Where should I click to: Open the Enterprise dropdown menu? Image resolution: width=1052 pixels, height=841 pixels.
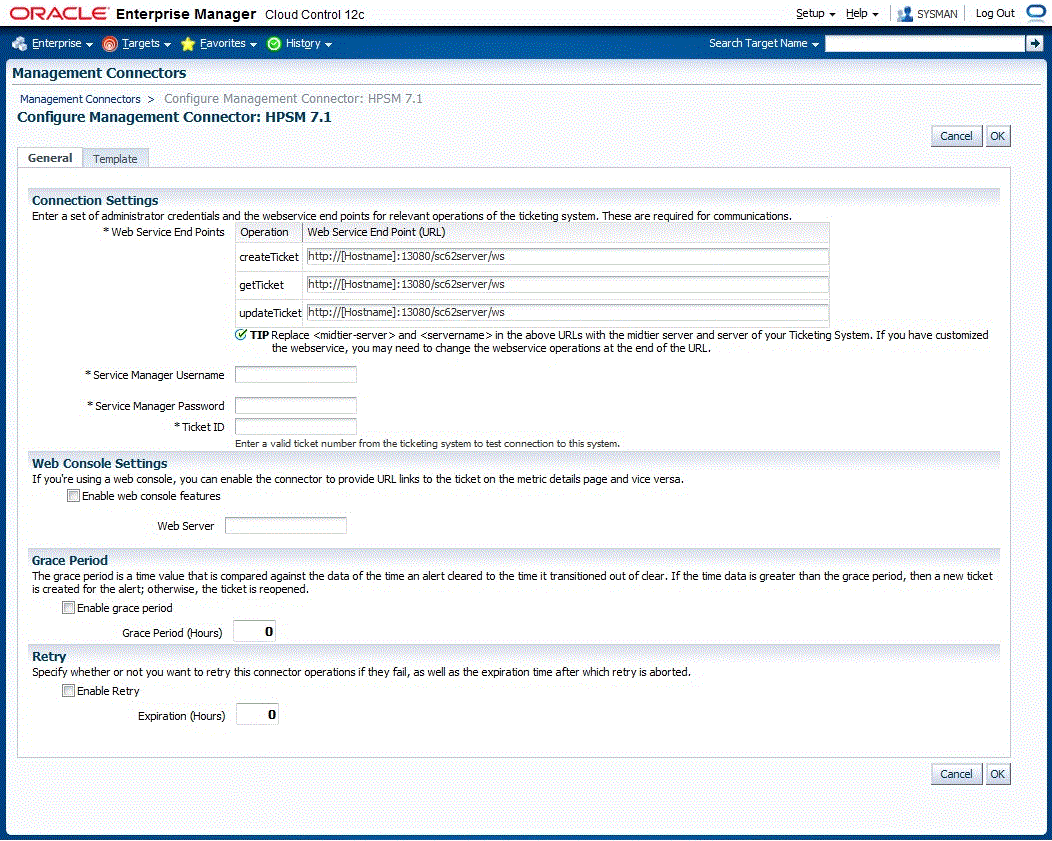[x=62, y=44]
